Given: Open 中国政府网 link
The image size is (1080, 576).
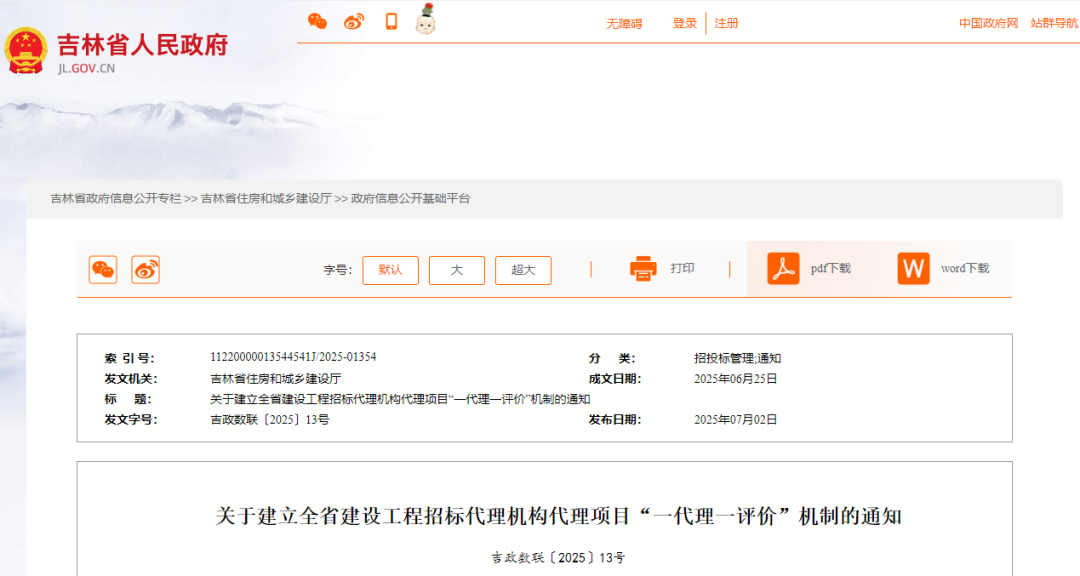Looking at the screenshot, I should [x=988, y=23].
